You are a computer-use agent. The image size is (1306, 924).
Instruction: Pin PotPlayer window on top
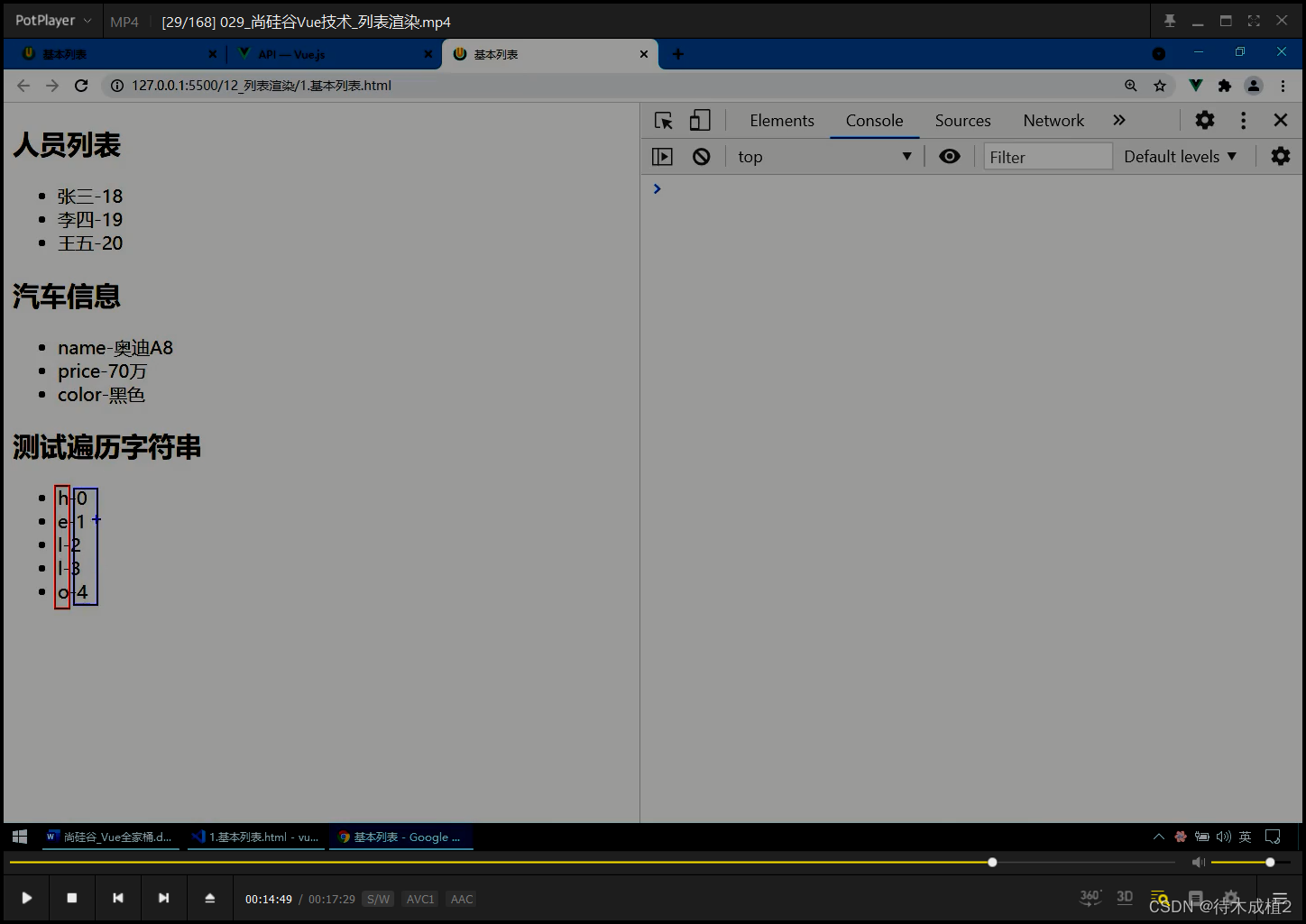[x=1170, y=21]
